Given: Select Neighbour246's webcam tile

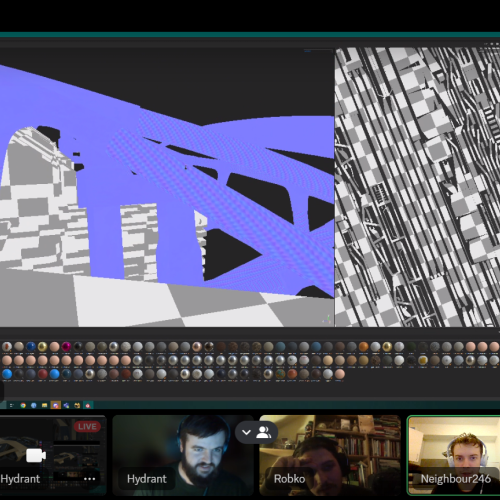Looking at the screenshot, I should (x=454, y=455).
